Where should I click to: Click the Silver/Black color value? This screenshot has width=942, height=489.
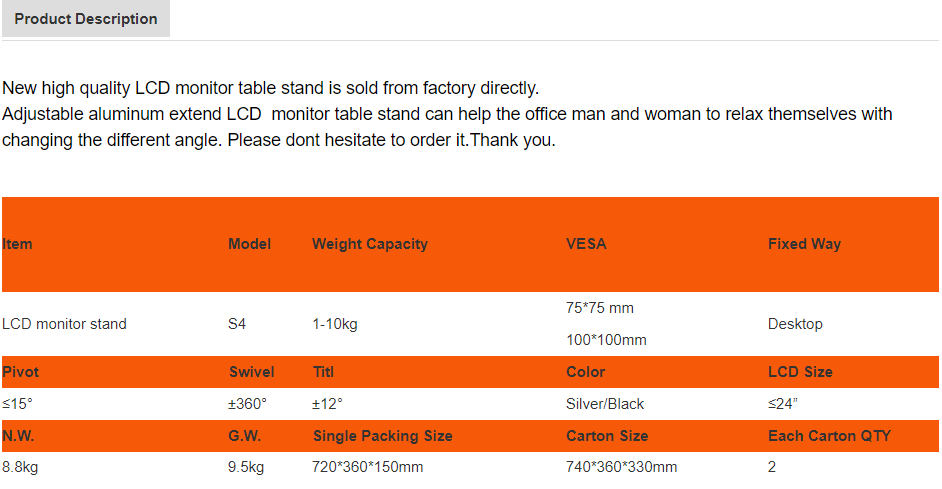605,404
